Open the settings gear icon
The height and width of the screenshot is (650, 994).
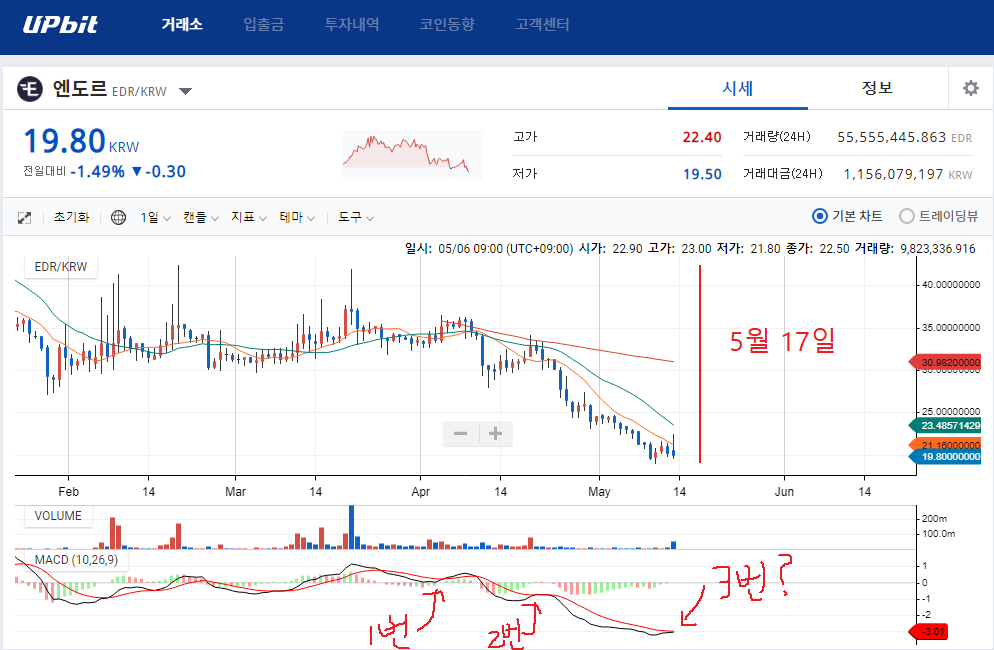coord(971,88)
